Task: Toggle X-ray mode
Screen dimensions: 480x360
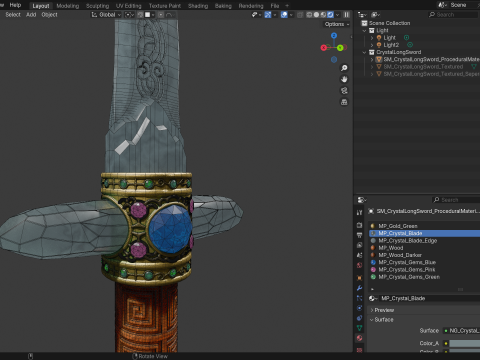Action: point(300,15)
